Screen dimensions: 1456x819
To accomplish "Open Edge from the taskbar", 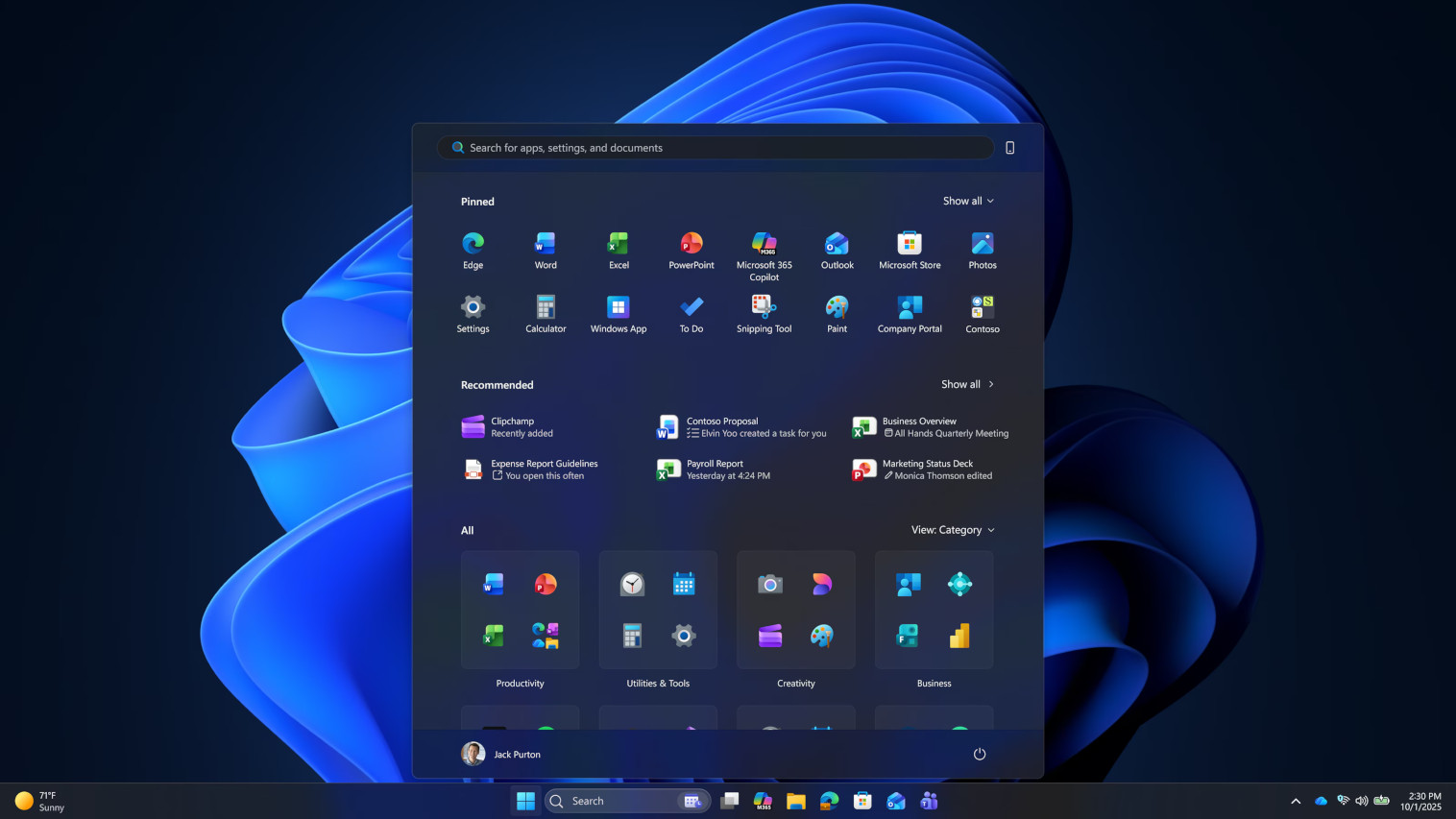I will tap(830, 801).
